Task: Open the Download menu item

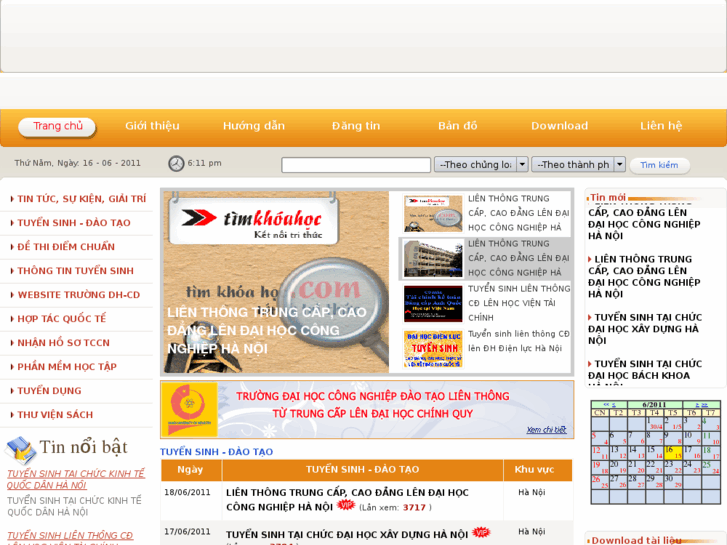Action: pyautogui.click(x=560, y=126)
